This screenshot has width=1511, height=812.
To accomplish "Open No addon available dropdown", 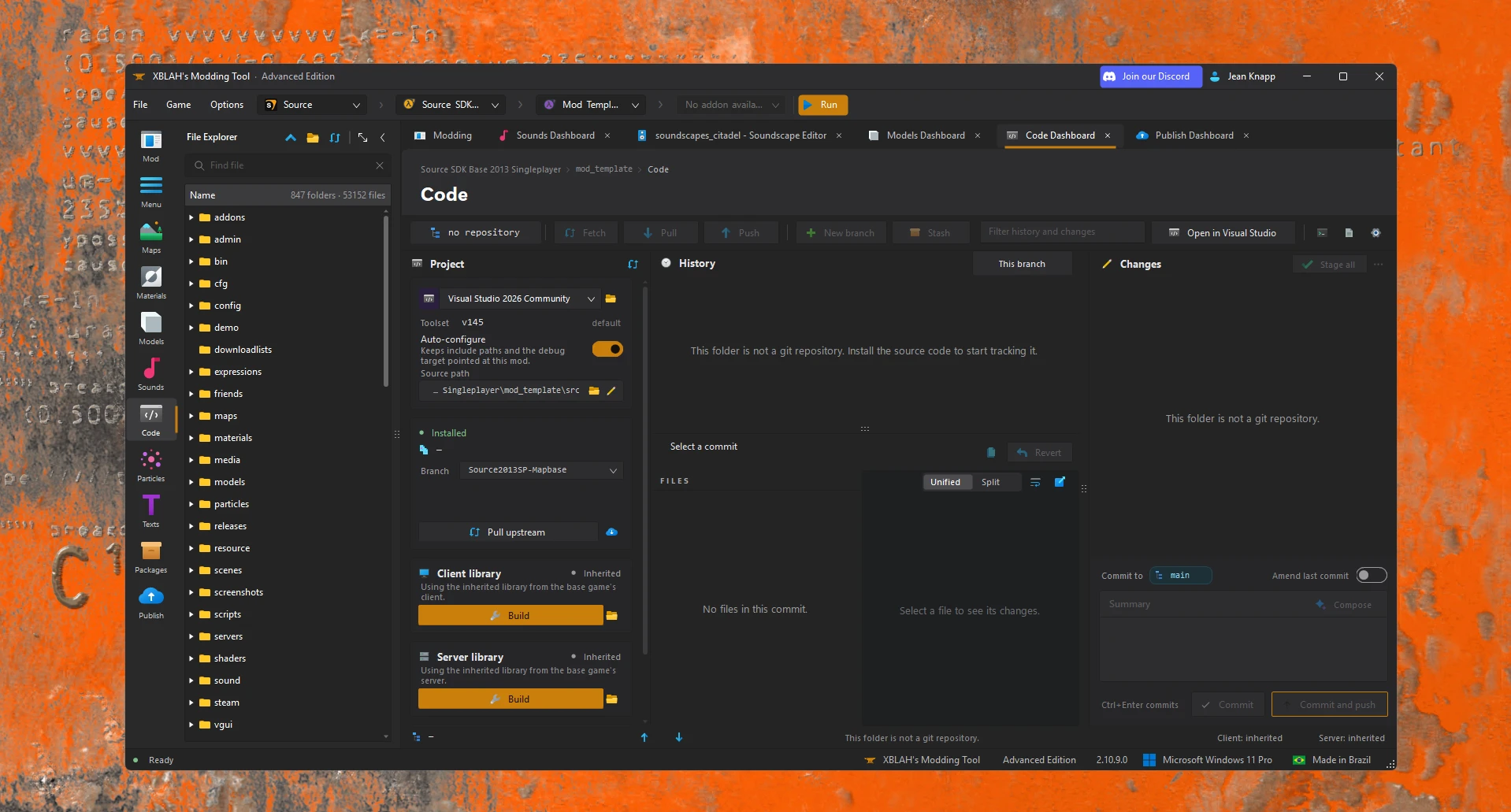I will (732, 105).
